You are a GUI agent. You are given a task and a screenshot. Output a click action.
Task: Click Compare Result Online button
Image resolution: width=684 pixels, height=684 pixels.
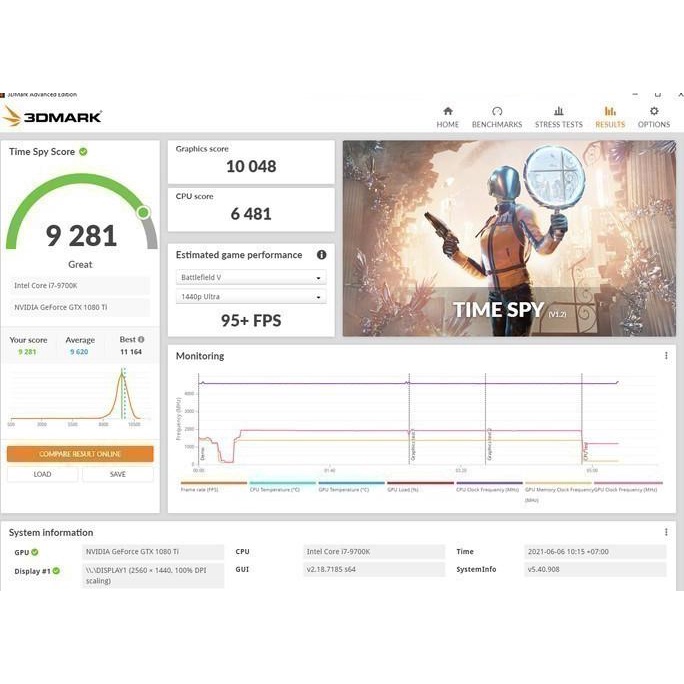[80, 454]
